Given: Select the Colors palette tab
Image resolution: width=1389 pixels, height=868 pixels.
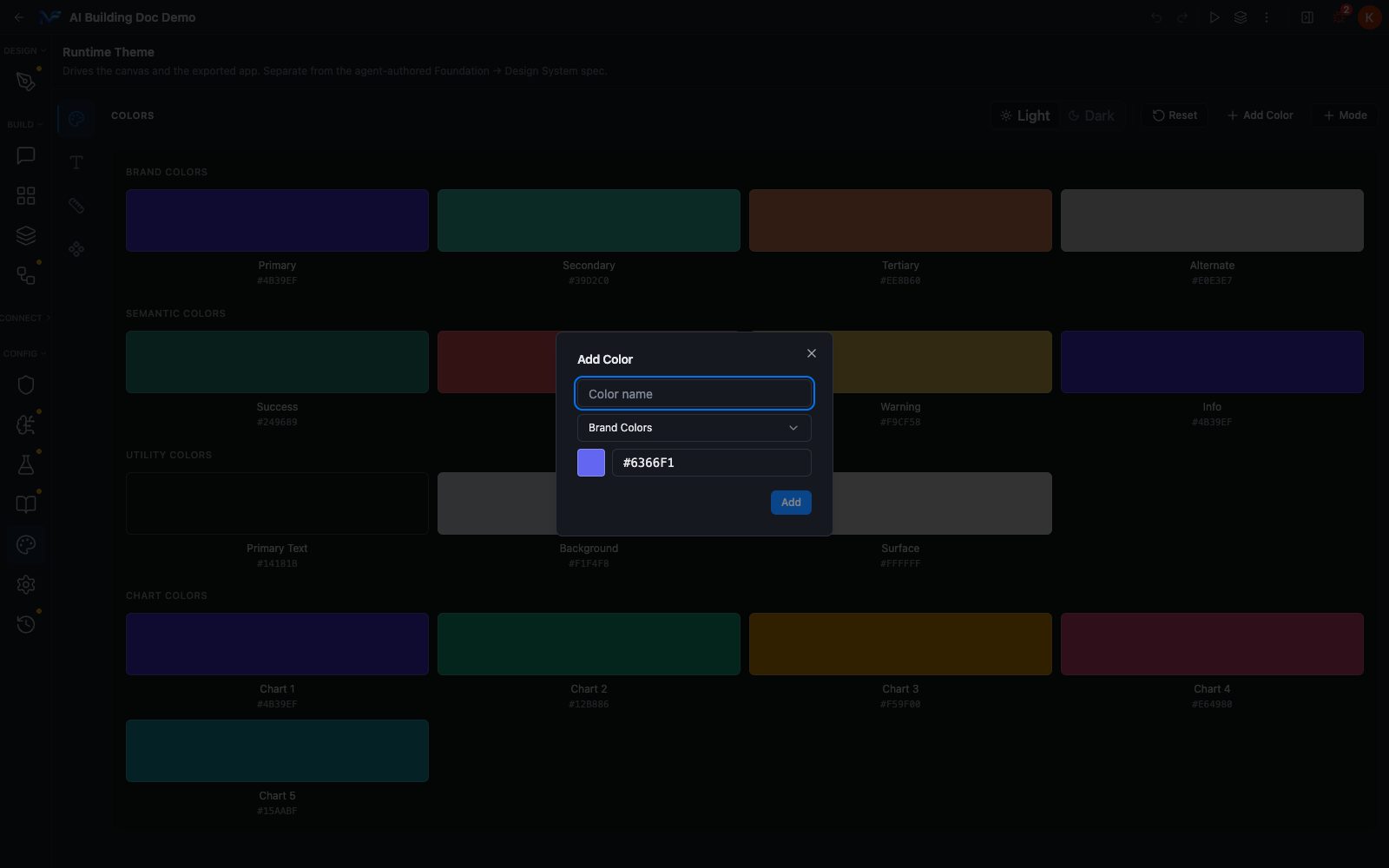Looking at the screenshot, I should [x=76, y=119].
